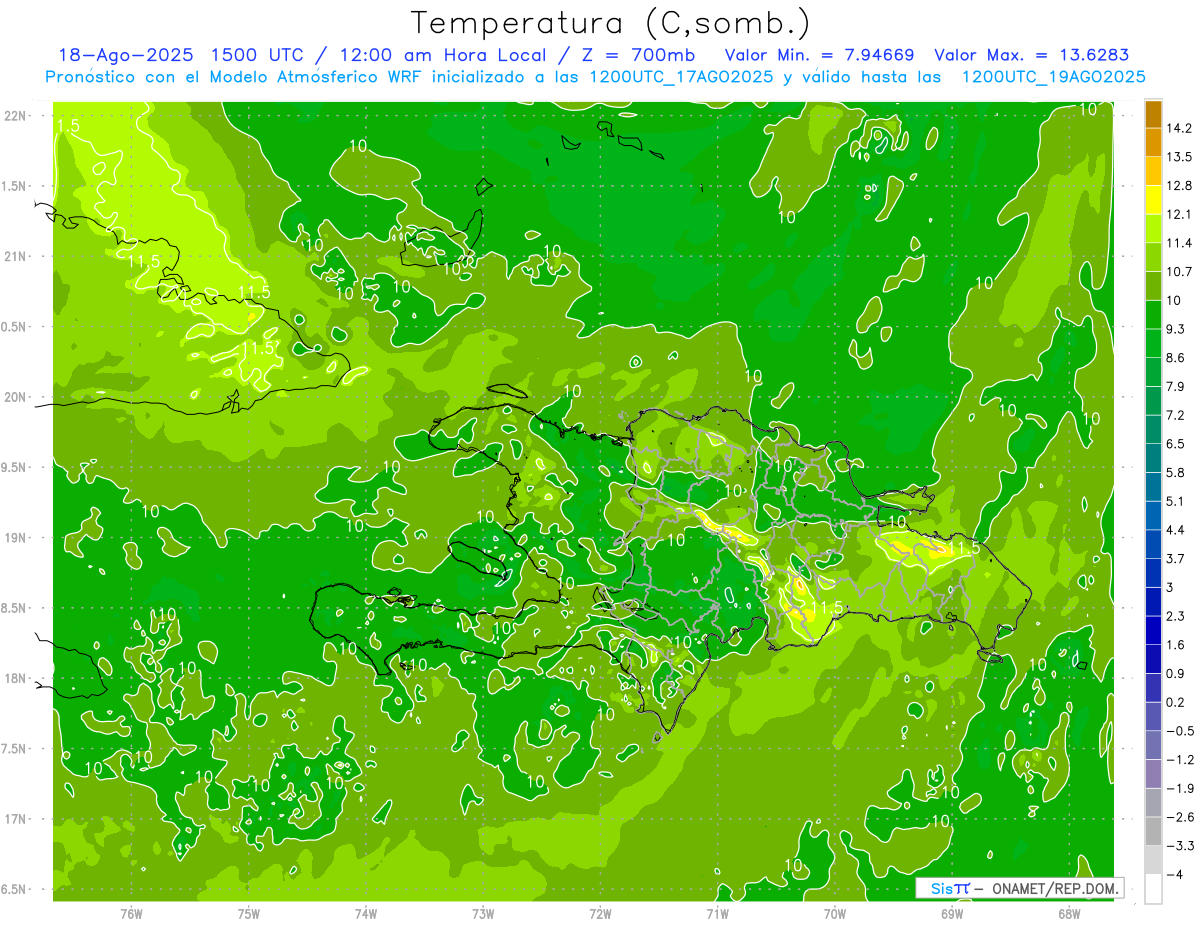1200x927 pixels.
Task: Click the "1200UTC_19AGO2025" valid-until time
Action: pos(1053,77)
